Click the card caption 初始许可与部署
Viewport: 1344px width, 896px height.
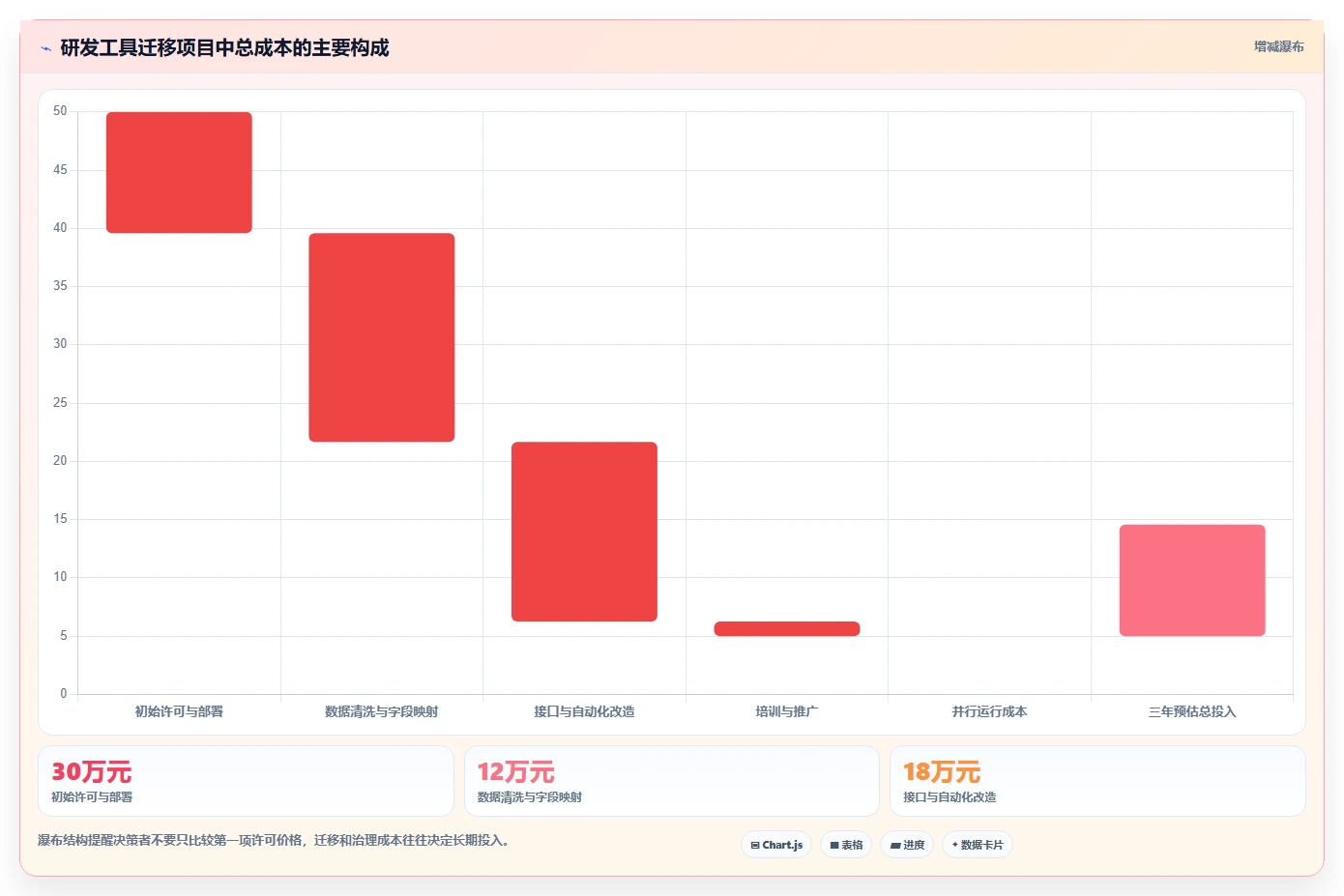92,797
